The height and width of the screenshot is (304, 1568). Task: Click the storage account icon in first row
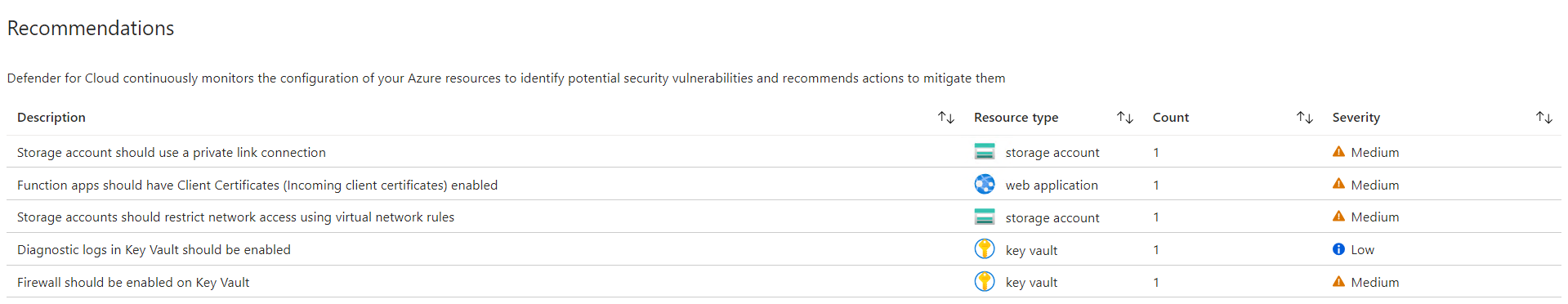click(x=985, y=152)
